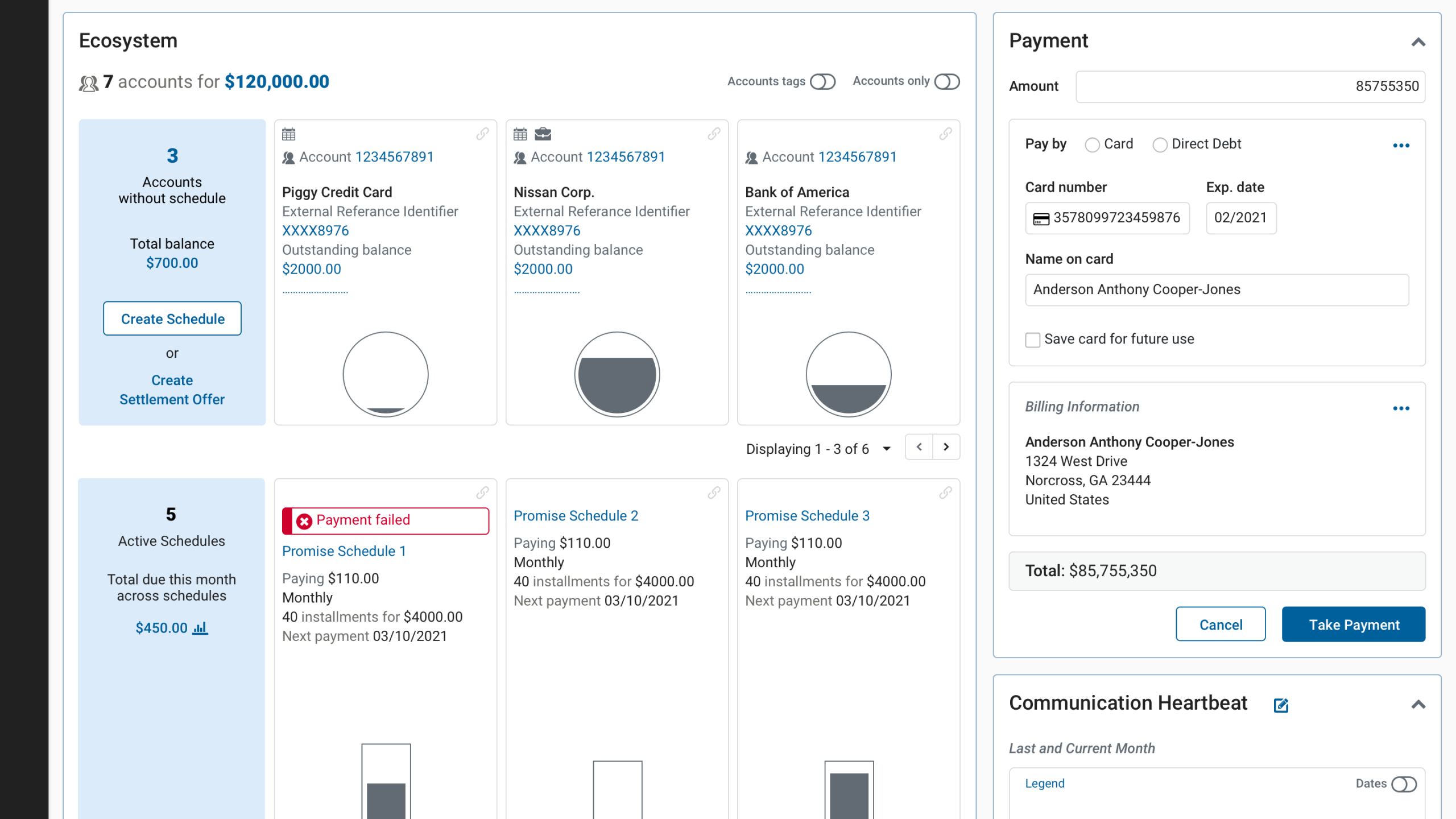Viewport: 1456px width, 819px height.
Task: Open Displaying 1 - 3 of 6 dropdown
Action: [887, 449]
